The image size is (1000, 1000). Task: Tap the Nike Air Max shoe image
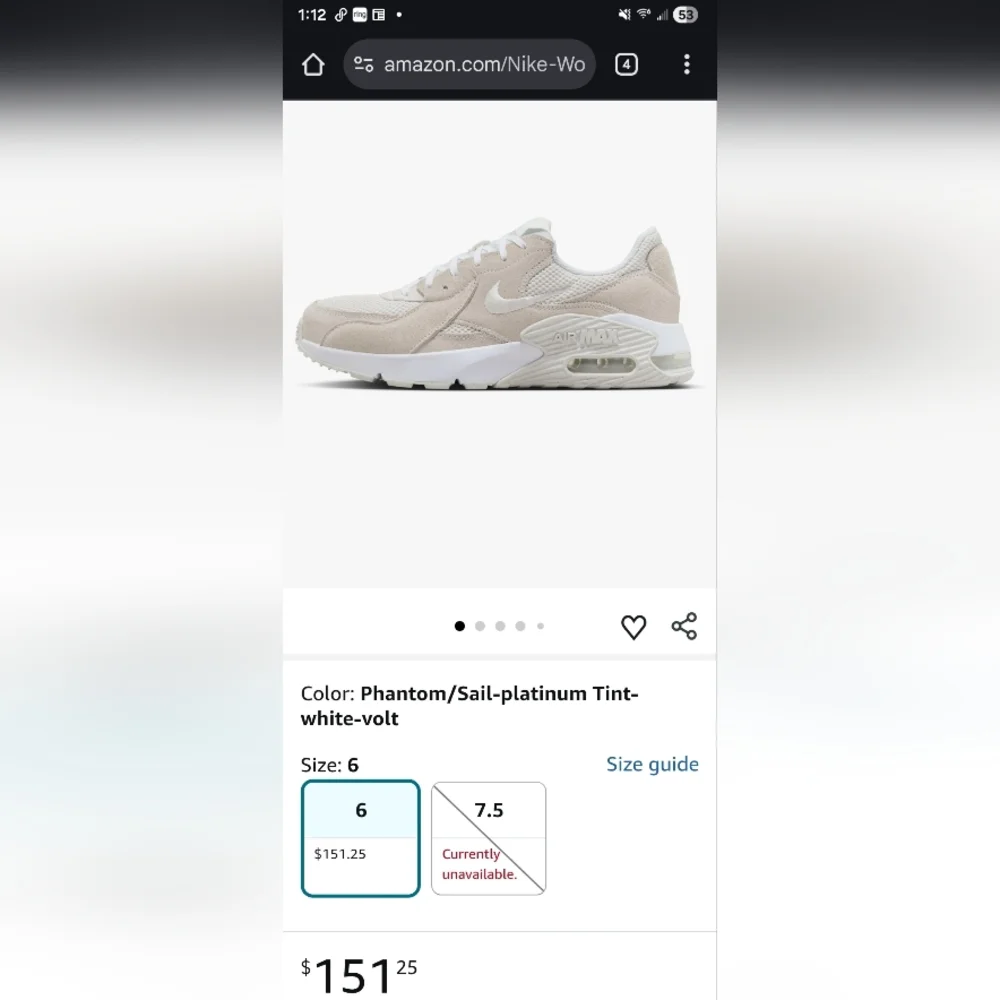coord(497,305)
